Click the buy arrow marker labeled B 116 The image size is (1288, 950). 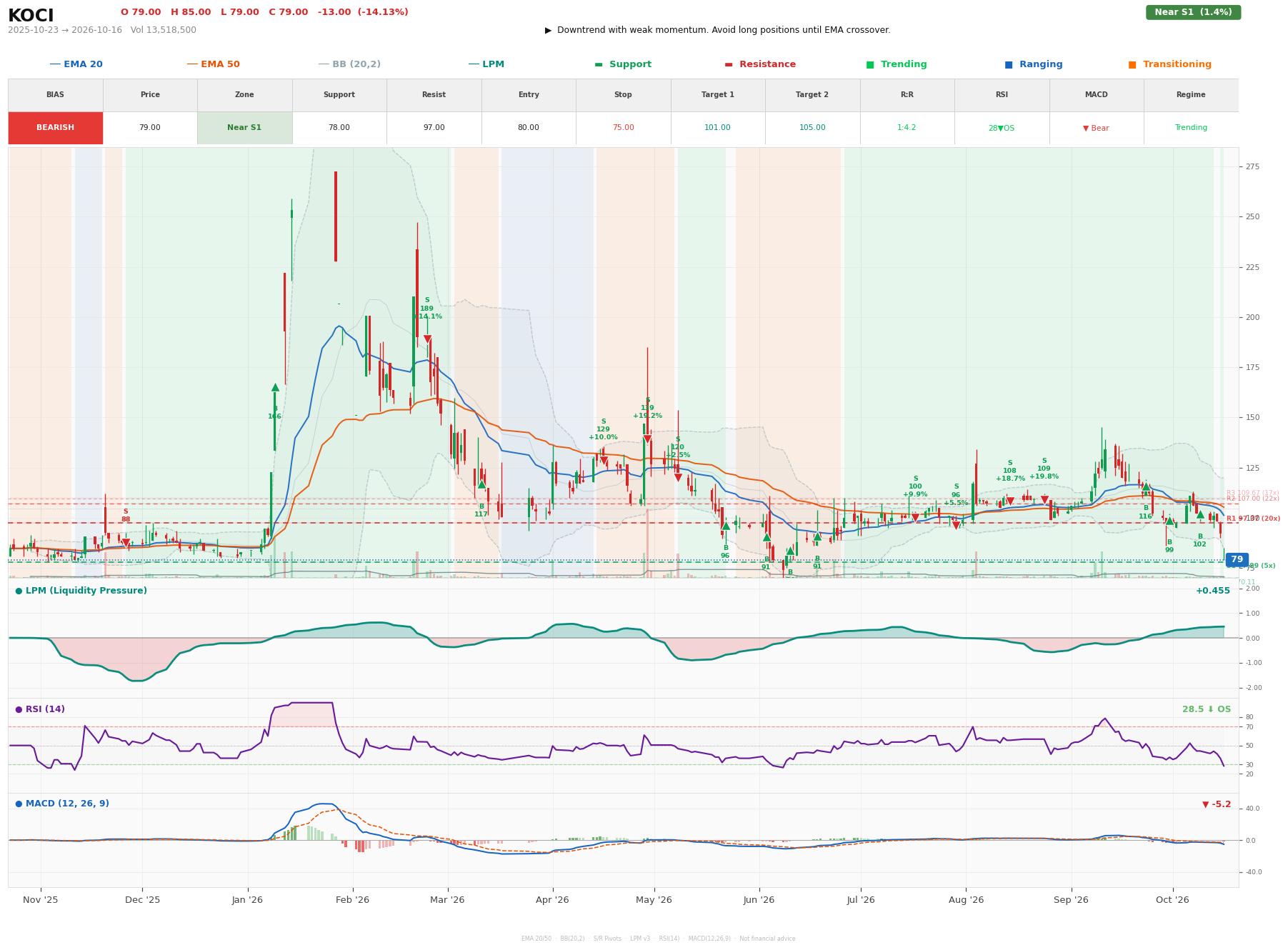[x=1146, y=487]
